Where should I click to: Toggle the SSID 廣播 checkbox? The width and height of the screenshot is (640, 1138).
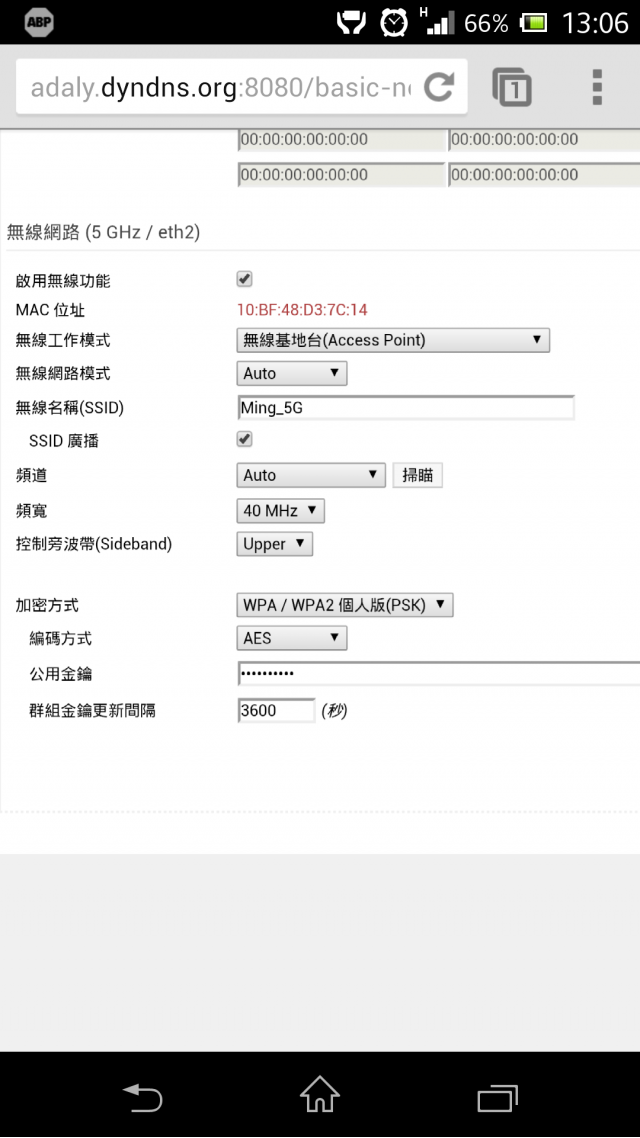[245, 439]
